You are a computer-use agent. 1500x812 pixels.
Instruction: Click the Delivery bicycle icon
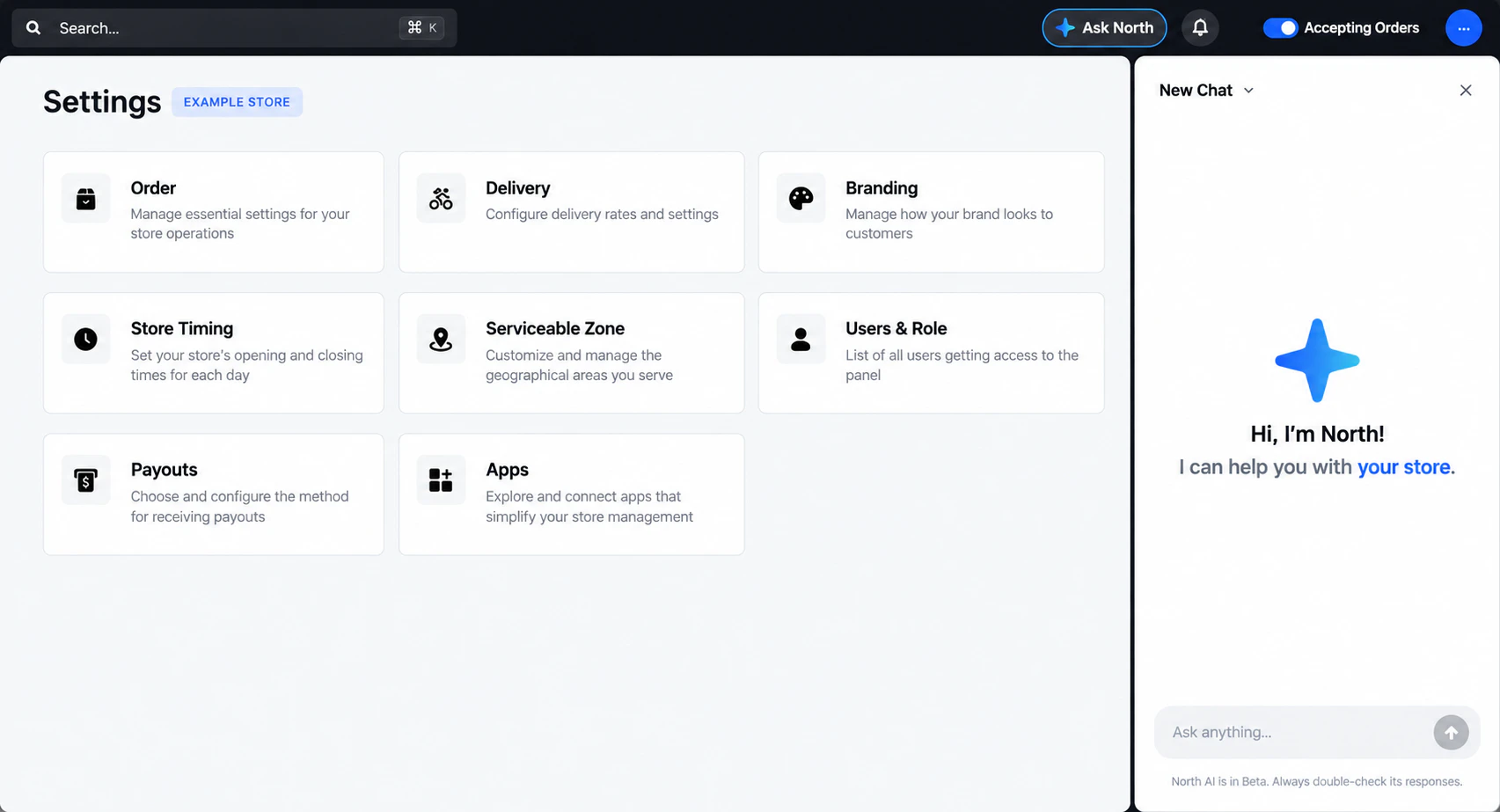point(441,199)
